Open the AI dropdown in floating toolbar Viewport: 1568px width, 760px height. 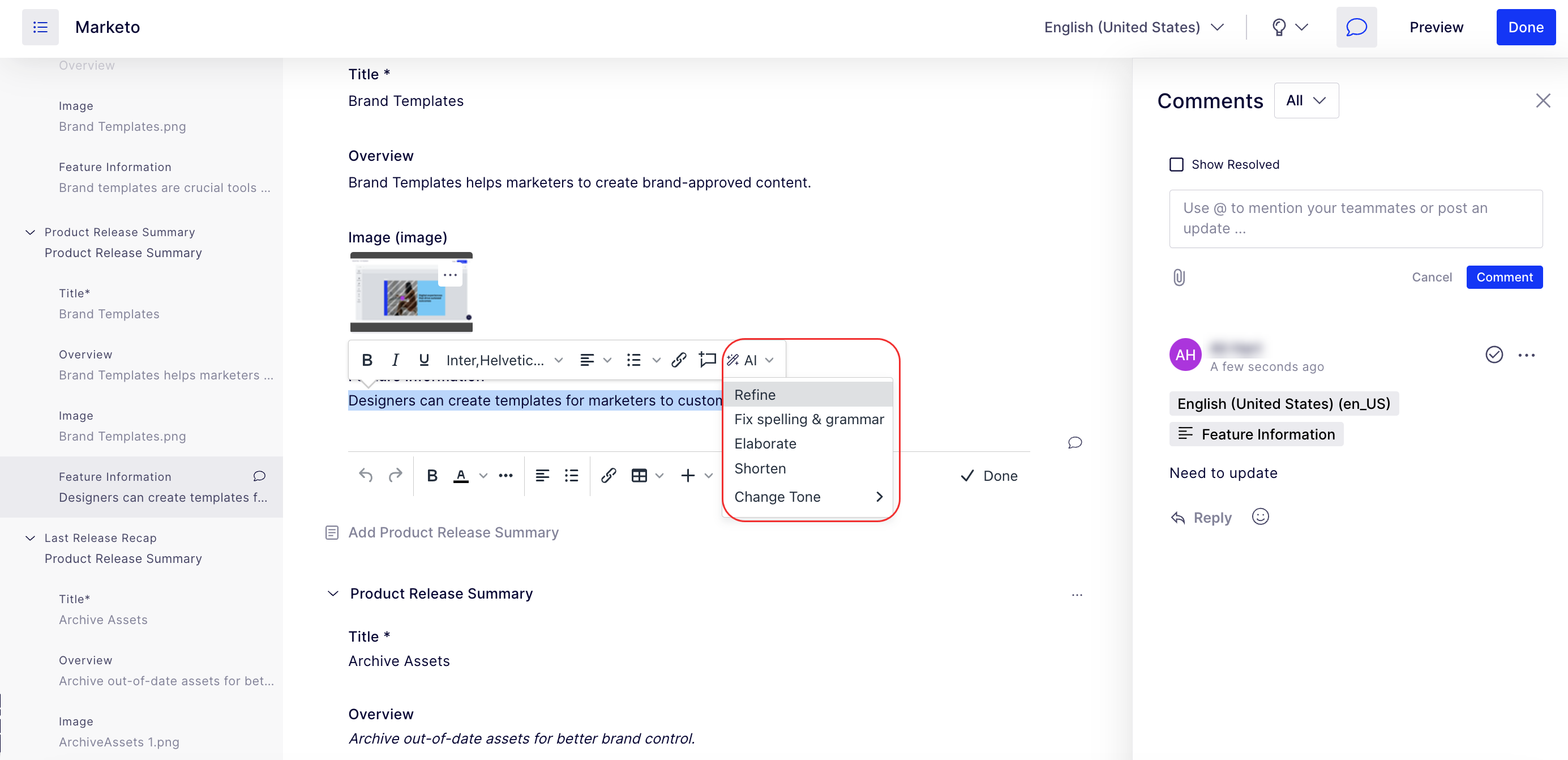coord(751,360)
